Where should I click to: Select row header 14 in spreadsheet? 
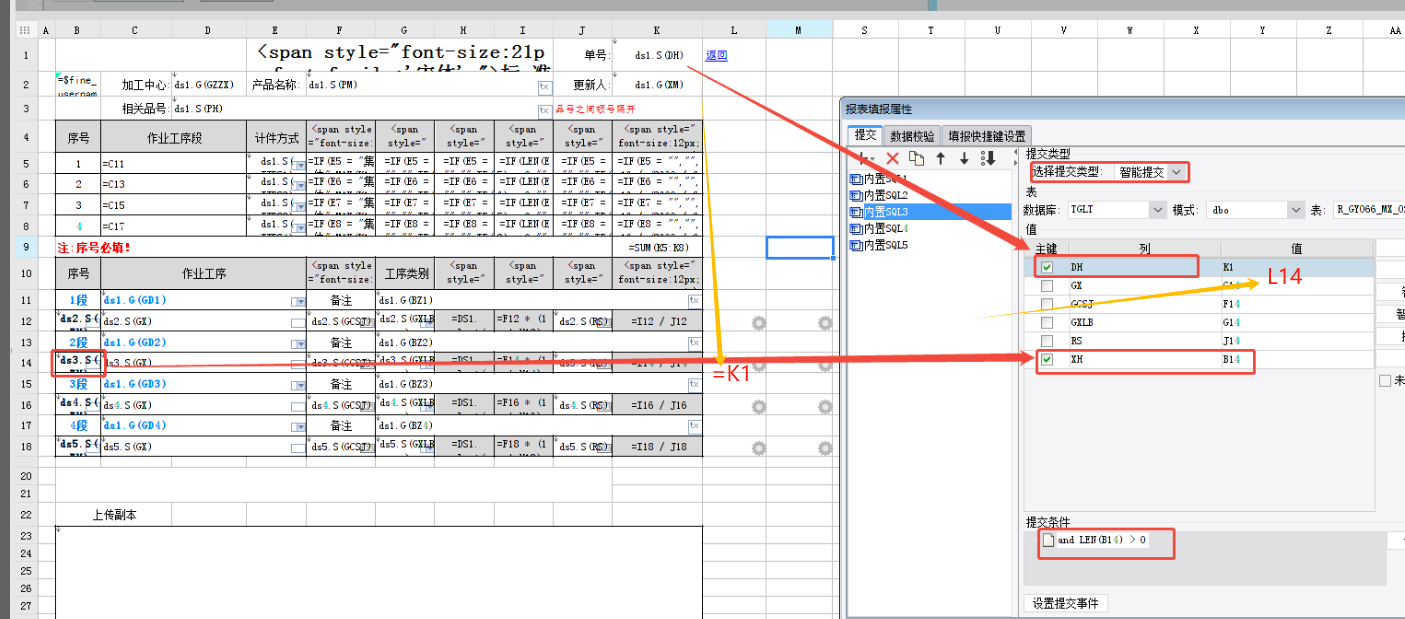tap(25, 363)
